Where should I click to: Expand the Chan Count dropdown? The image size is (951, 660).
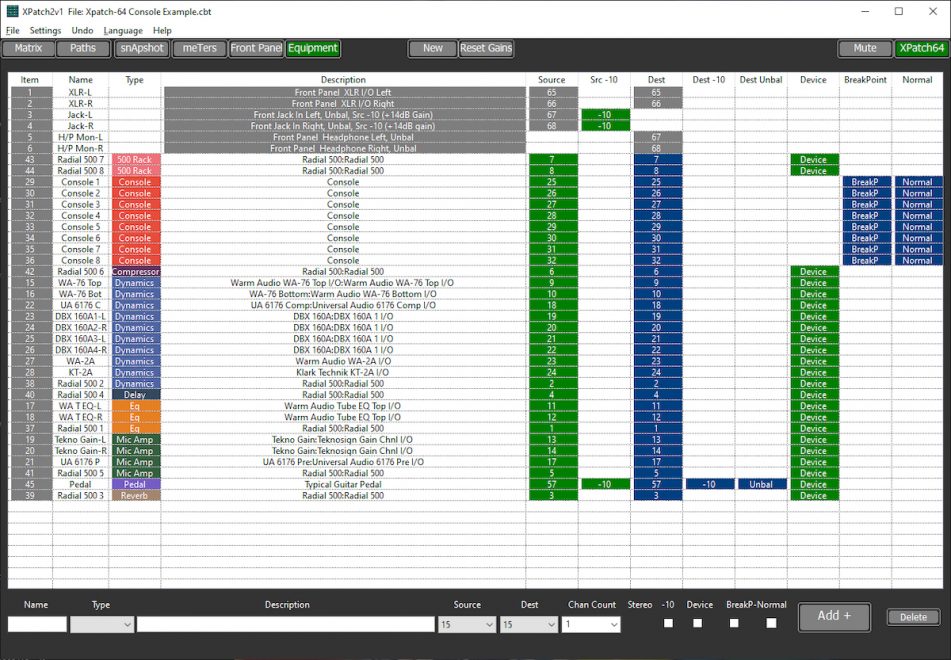589,623
